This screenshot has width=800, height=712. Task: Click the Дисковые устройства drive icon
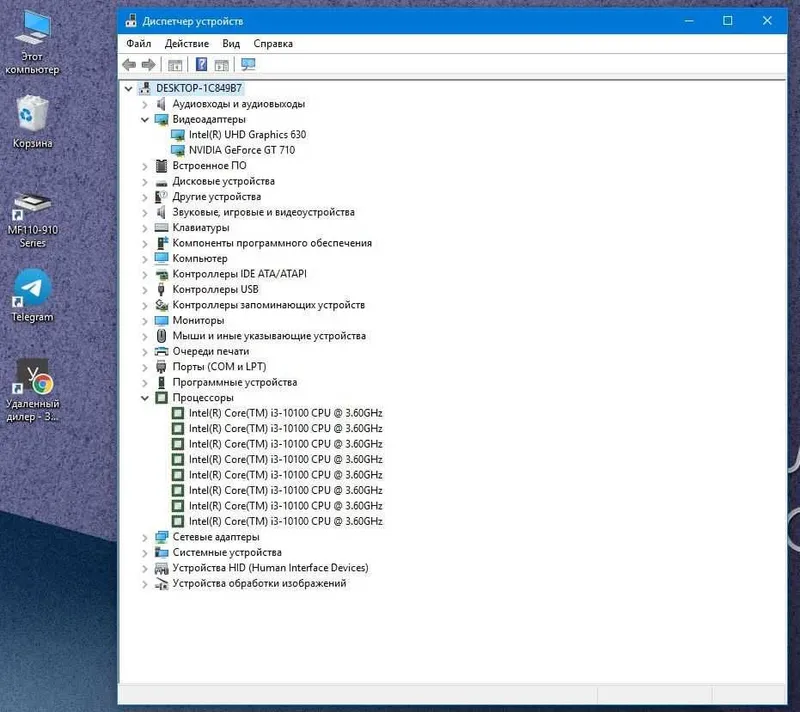pos(161,182)
